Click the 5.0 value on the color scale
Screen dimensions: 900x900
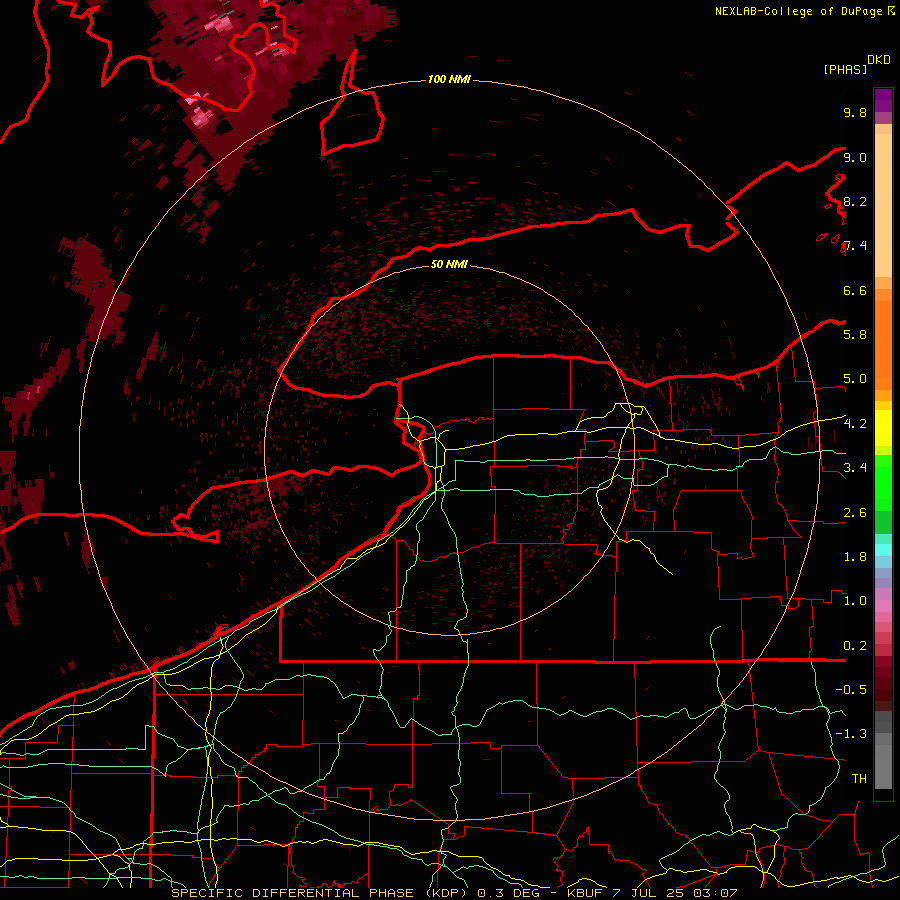tap(855, 379)
